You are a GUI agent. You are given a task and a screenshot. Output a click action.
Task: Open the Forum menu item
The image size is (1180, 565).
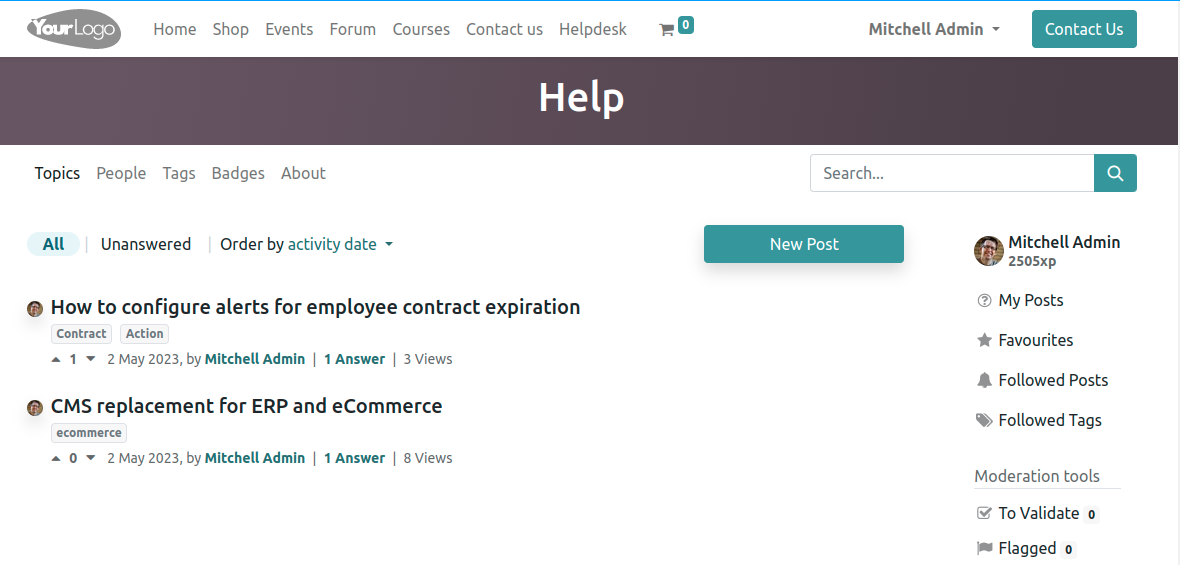click(x=352, y=29)
